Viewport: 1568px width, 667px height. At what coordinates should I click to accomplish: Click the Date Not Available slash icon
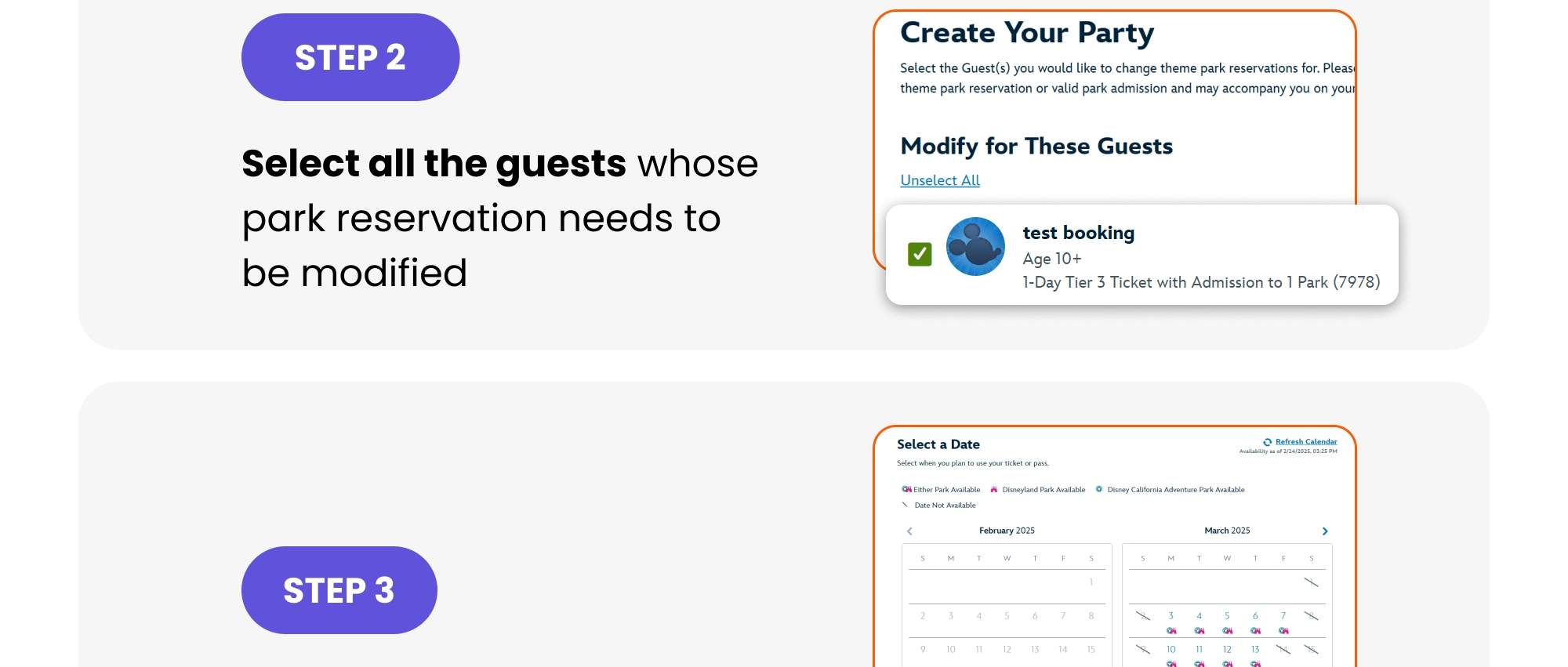point(905,505)
